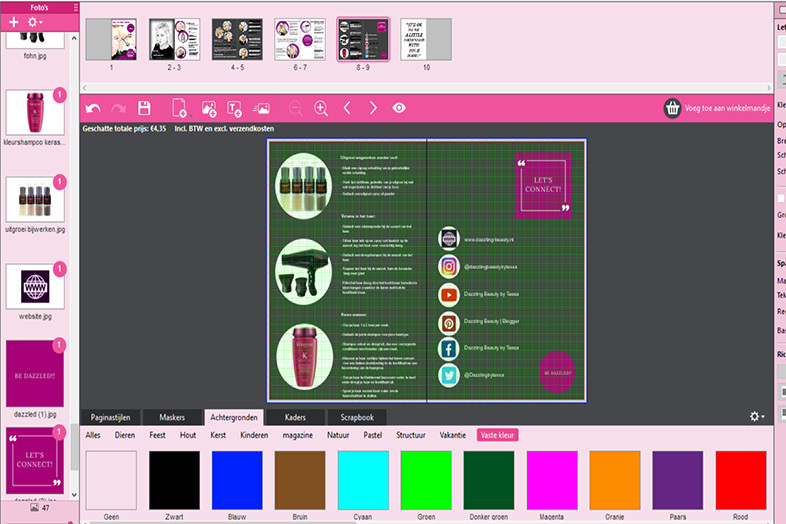
Task: Select the dazzled (1).jpg photo
Action: [35, 374]
